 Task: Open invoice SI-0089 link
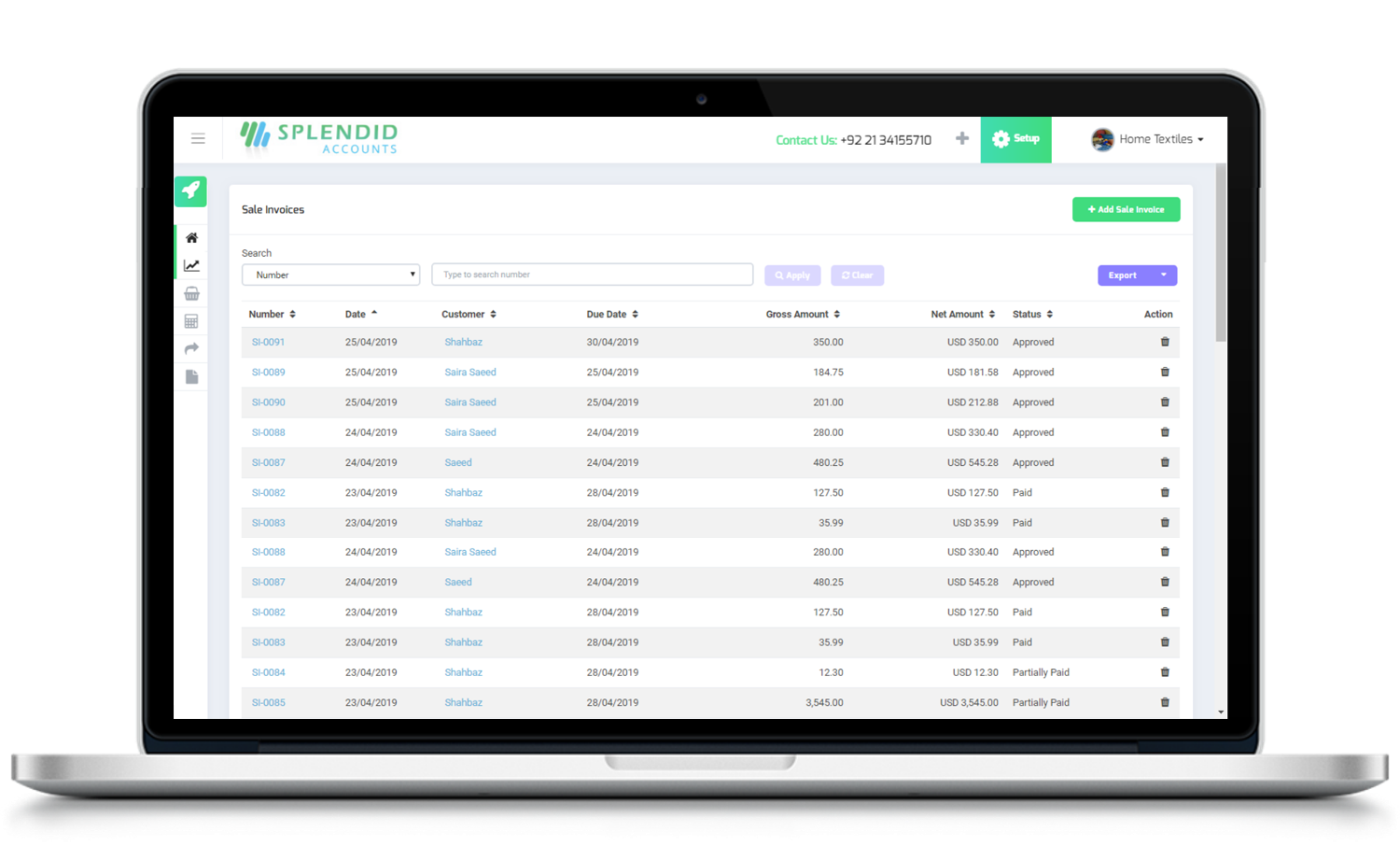click(x=269, y=373)
